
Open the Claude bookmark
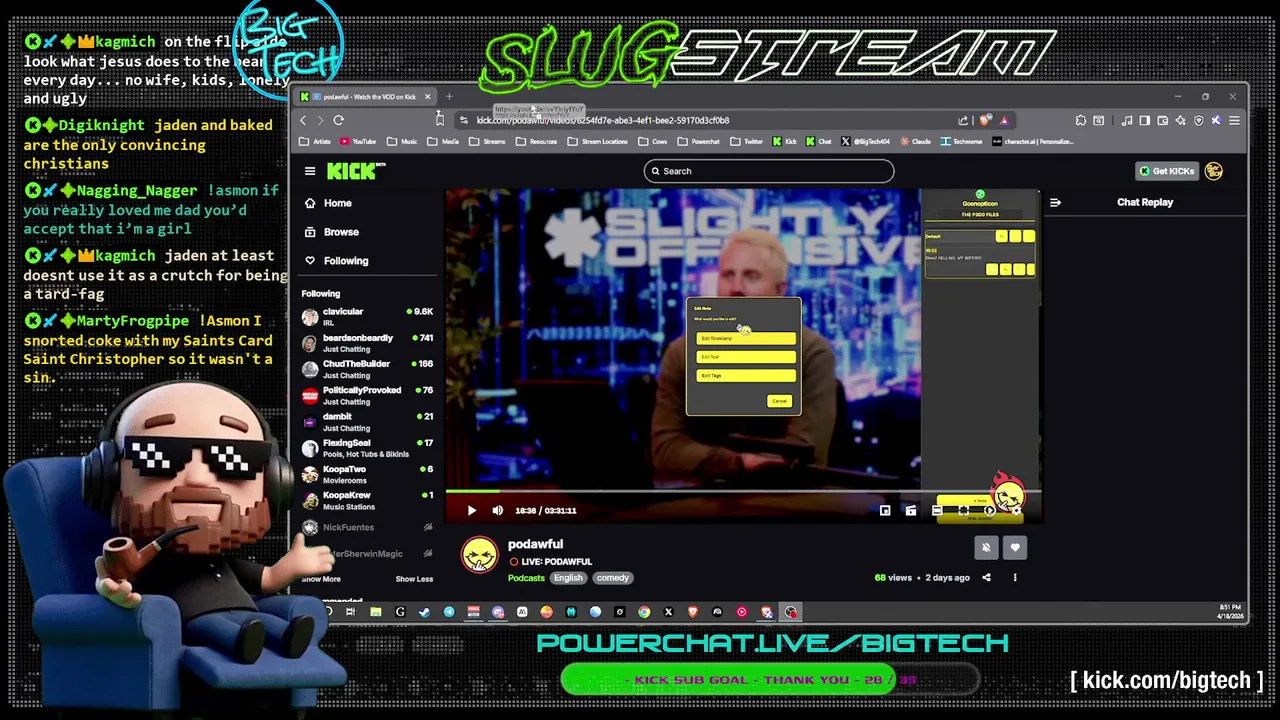point(915,142)
